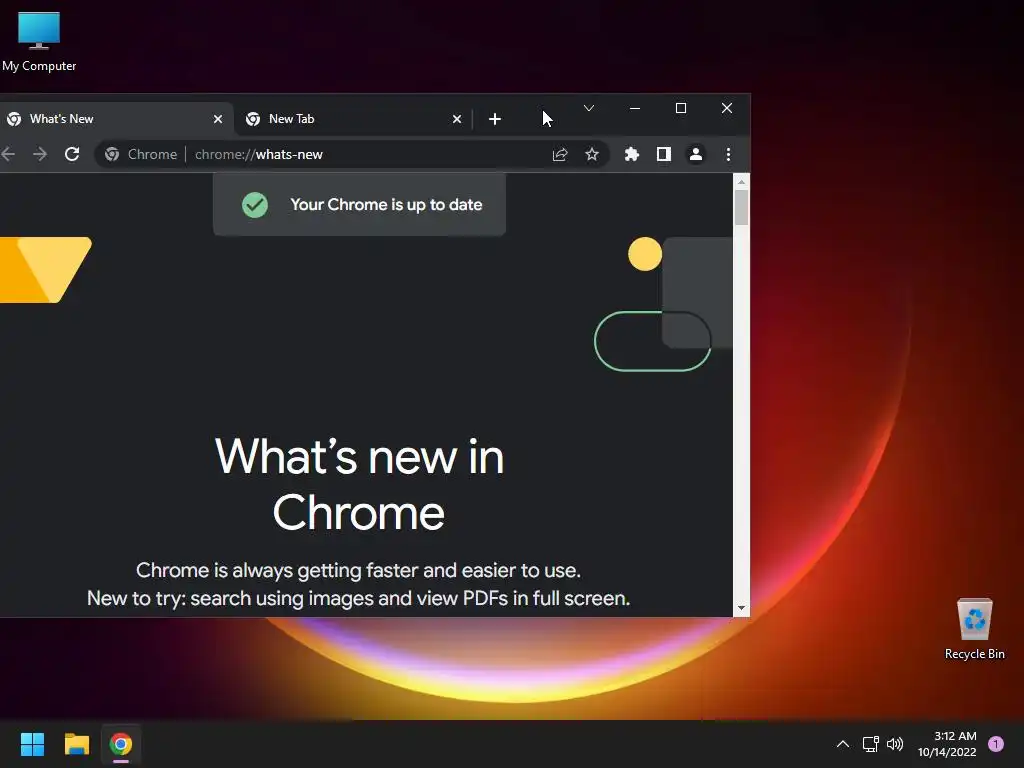
Task: Open the profile avatar menu
Action: [696, 155]
